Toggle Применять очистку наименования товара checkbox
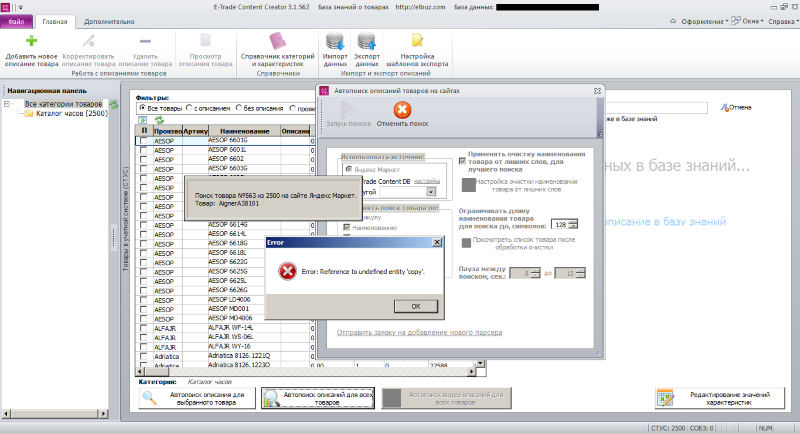Image resolution: width=800 pixels, height=434 pixels. pyautogui.click(x=462, y=161)
